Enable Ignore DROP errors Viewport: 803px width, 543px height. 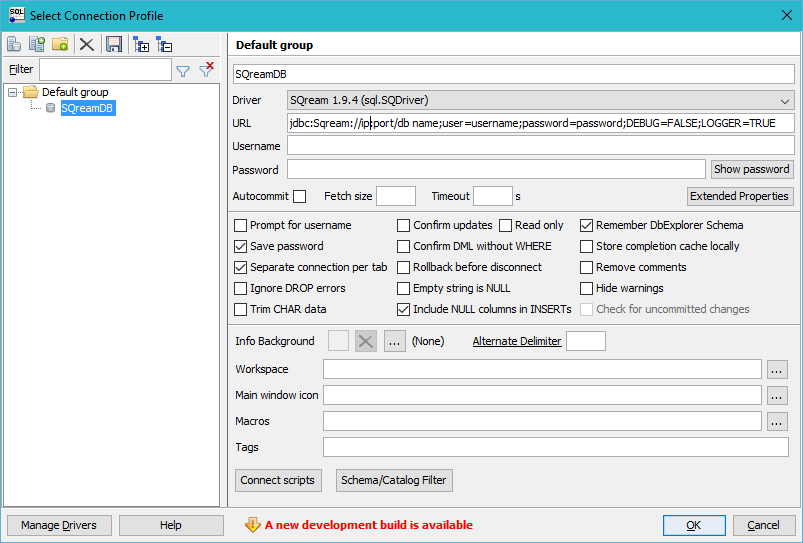pos(240,288)
